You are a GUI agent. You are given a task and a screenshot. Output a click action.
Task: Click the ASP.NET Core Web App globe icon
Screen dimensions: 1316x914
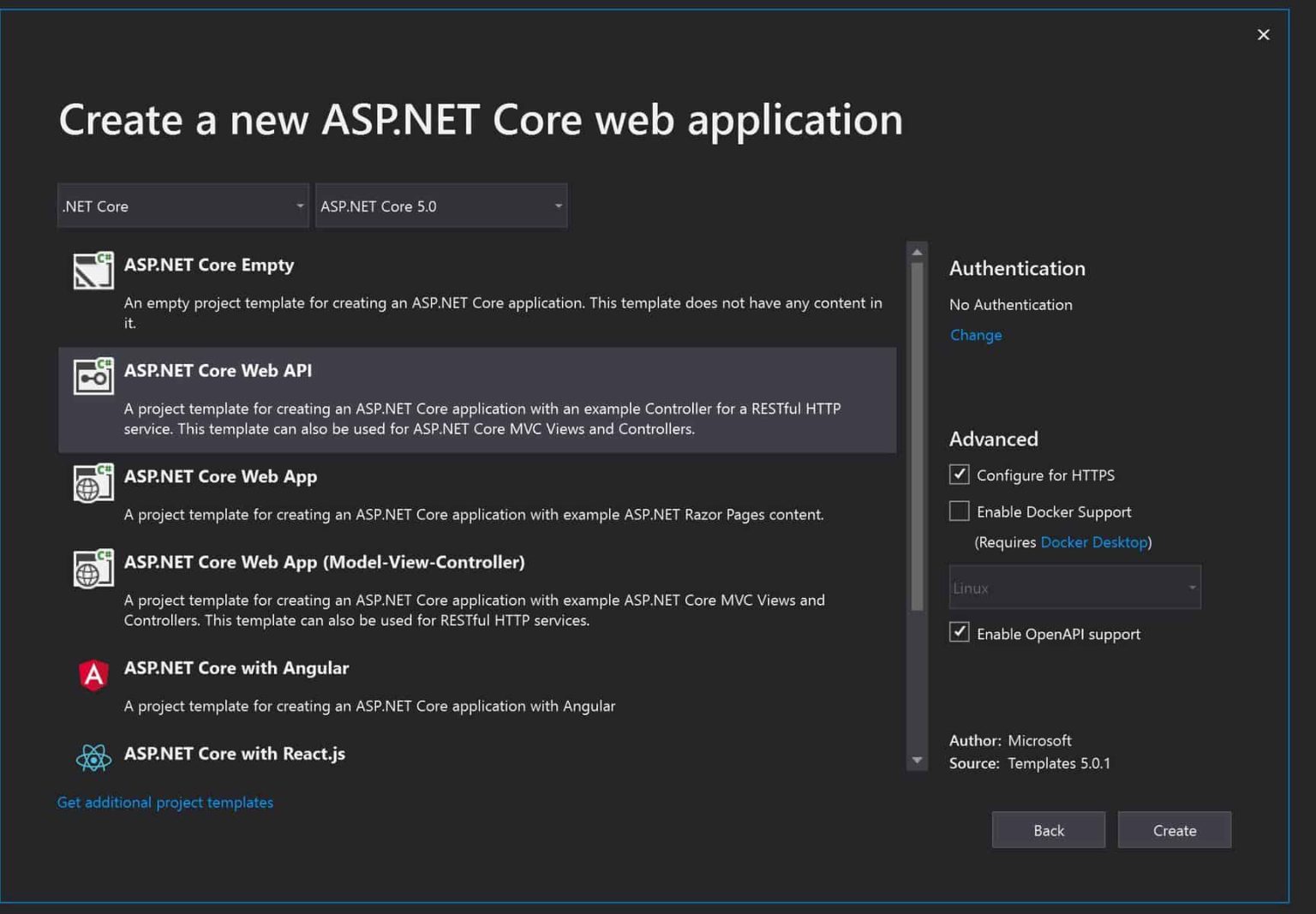(93, 482)
